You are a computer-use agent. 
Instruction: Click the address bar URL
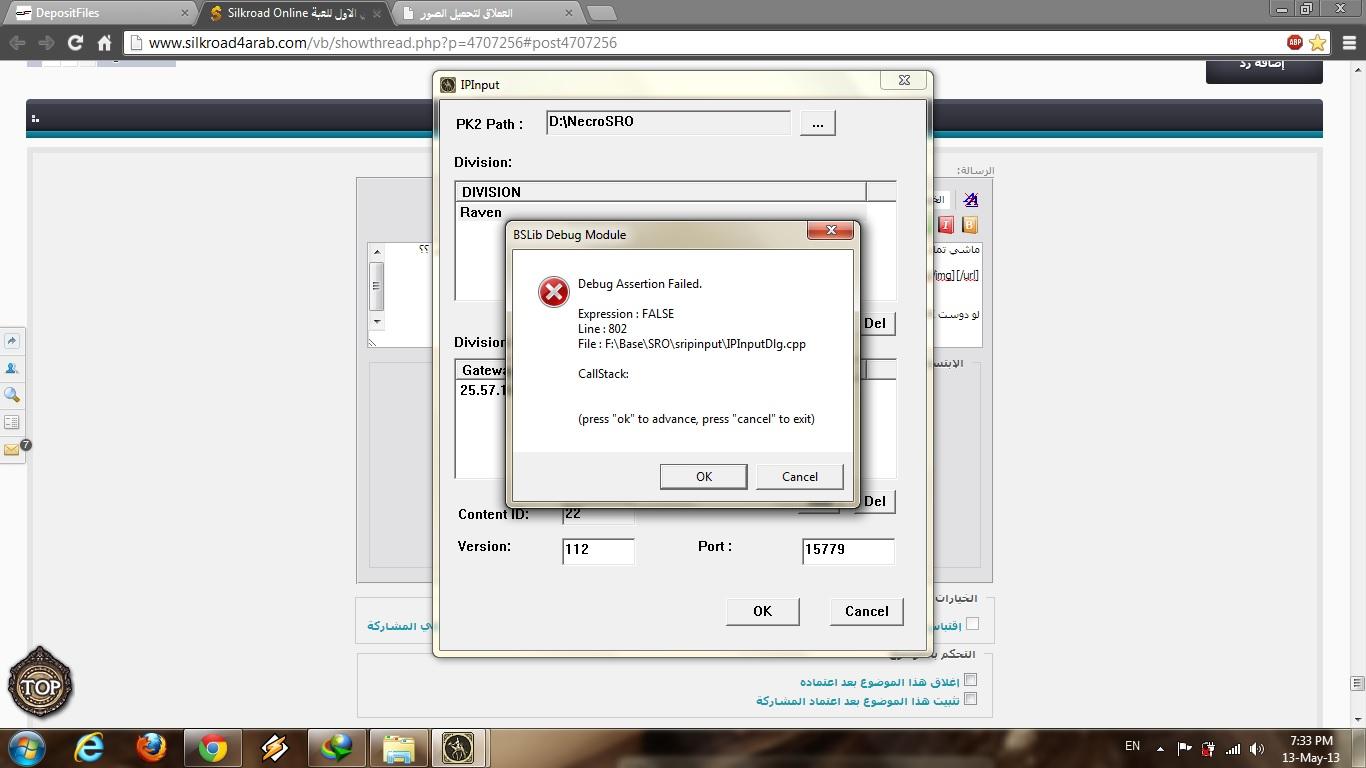[x=382, y=43]
